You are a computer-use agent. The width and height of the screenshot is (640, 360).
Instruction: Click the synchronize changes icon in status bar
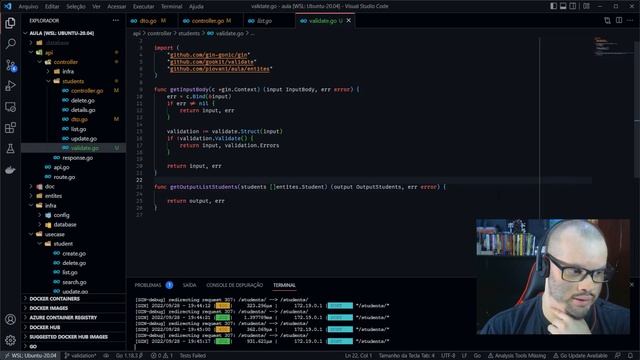tap(106, 356)
